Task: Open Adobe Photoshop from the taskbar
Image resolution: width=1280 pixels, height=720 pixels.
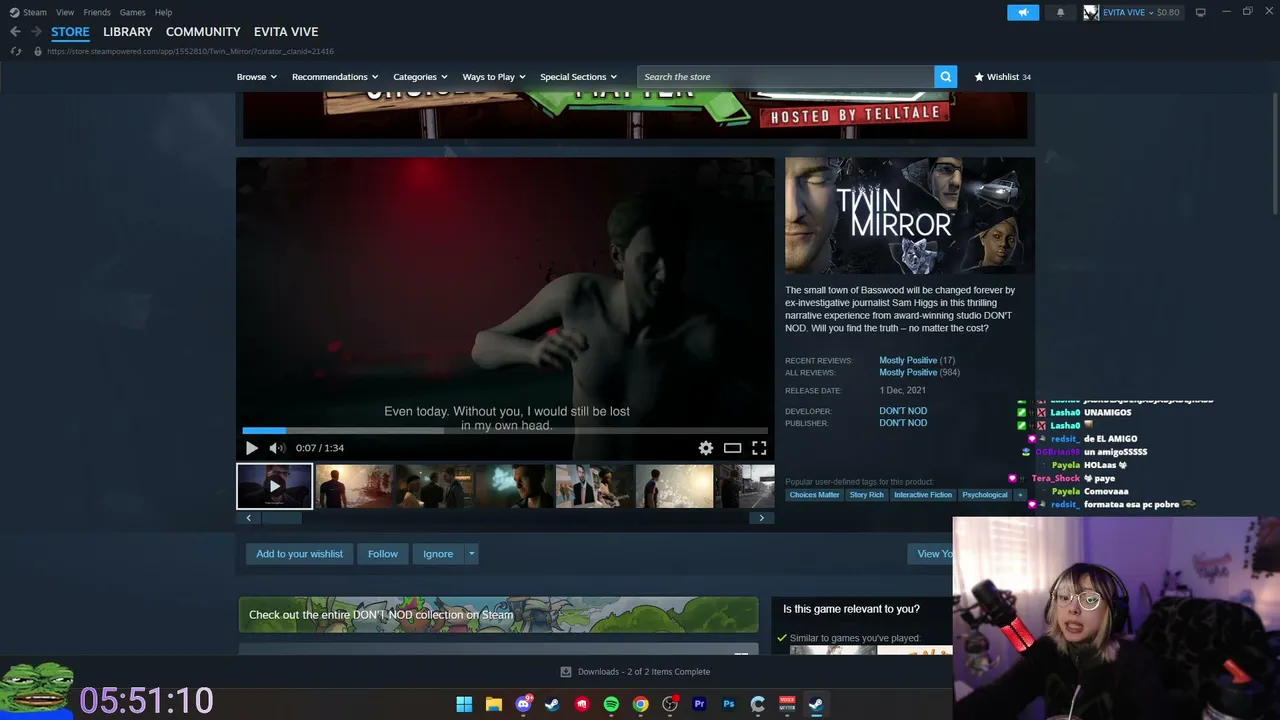Action: (729, 704)
